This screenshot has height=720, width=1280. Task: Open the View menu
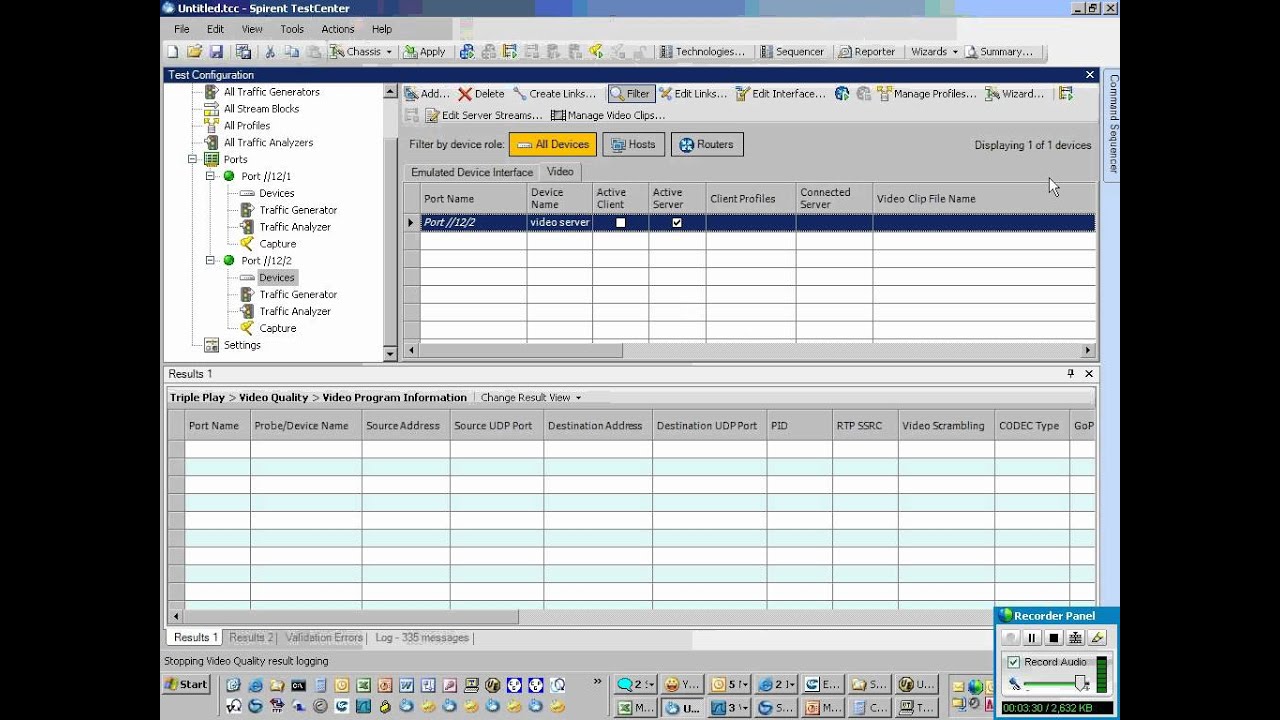point(252,29)
